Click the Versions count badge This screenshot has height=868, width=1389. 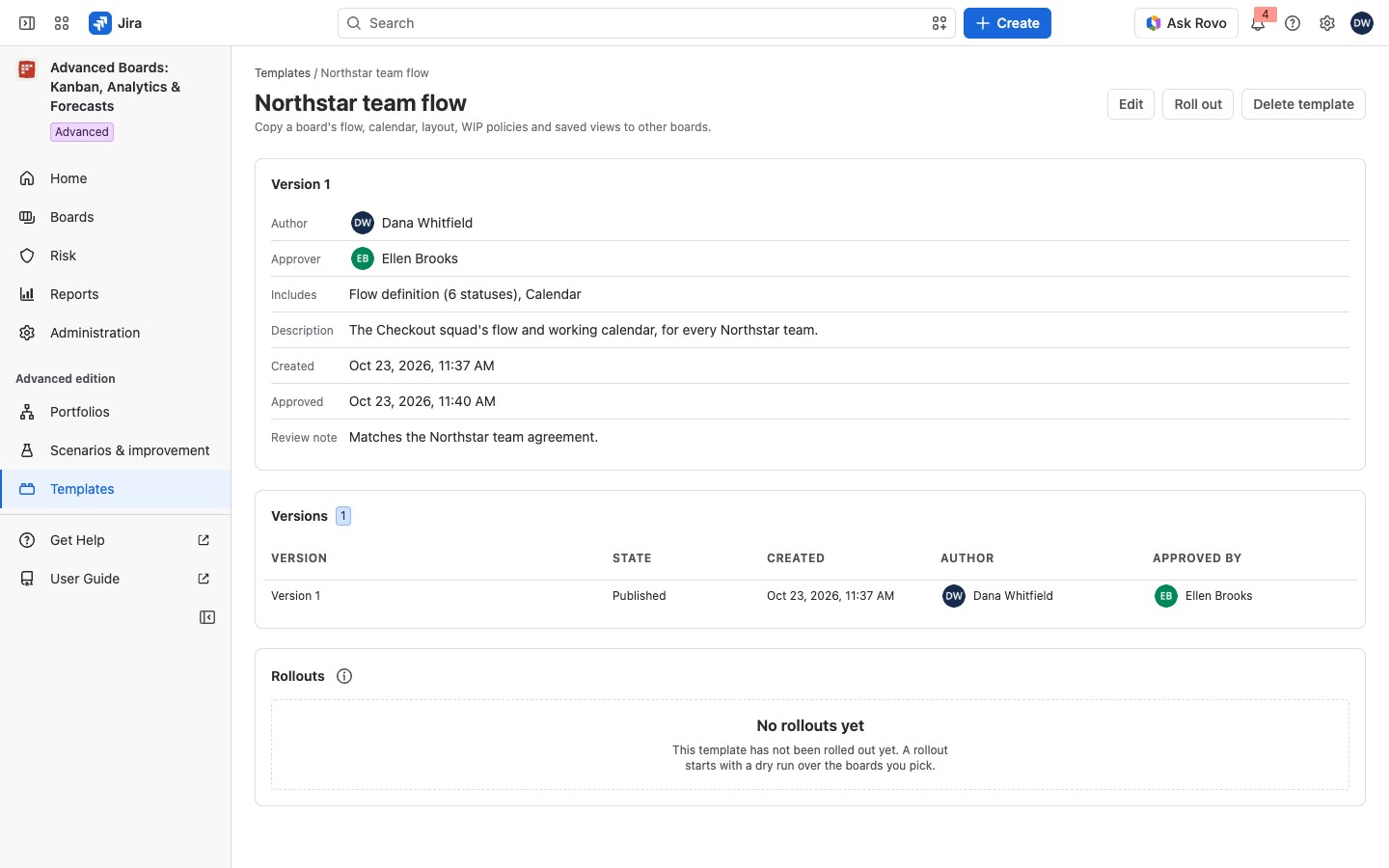tap(343, 516)
